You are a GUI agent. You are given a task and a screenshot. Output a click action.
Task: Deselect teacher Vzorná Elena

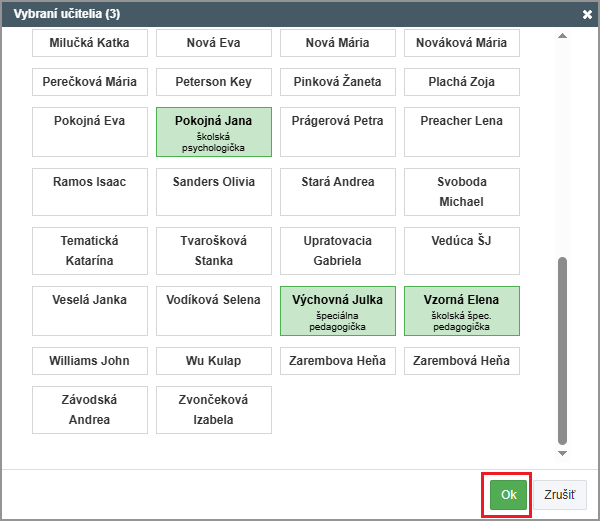tap(461, 310)
